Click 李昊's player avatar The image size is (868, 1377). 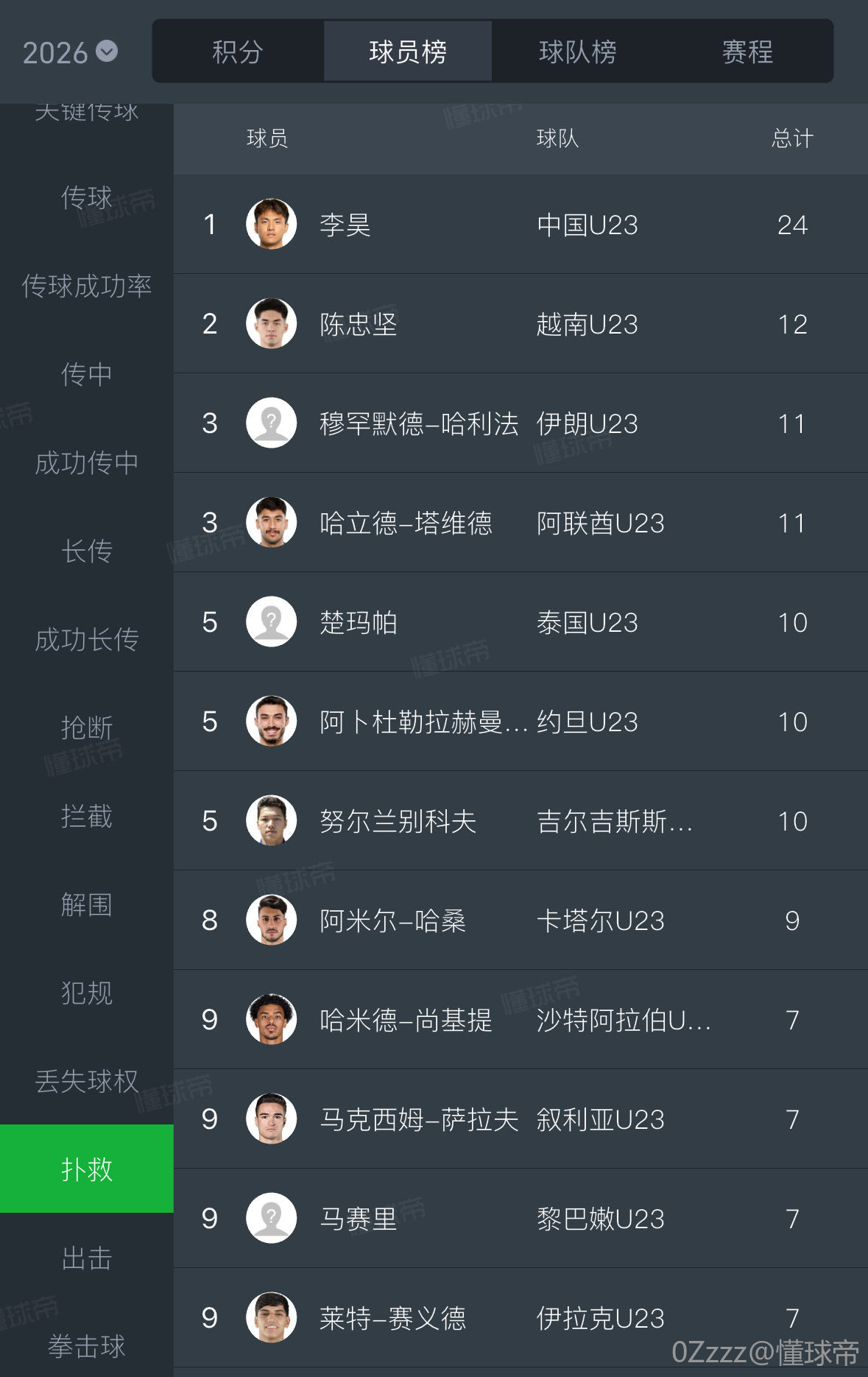pos(271,224)
